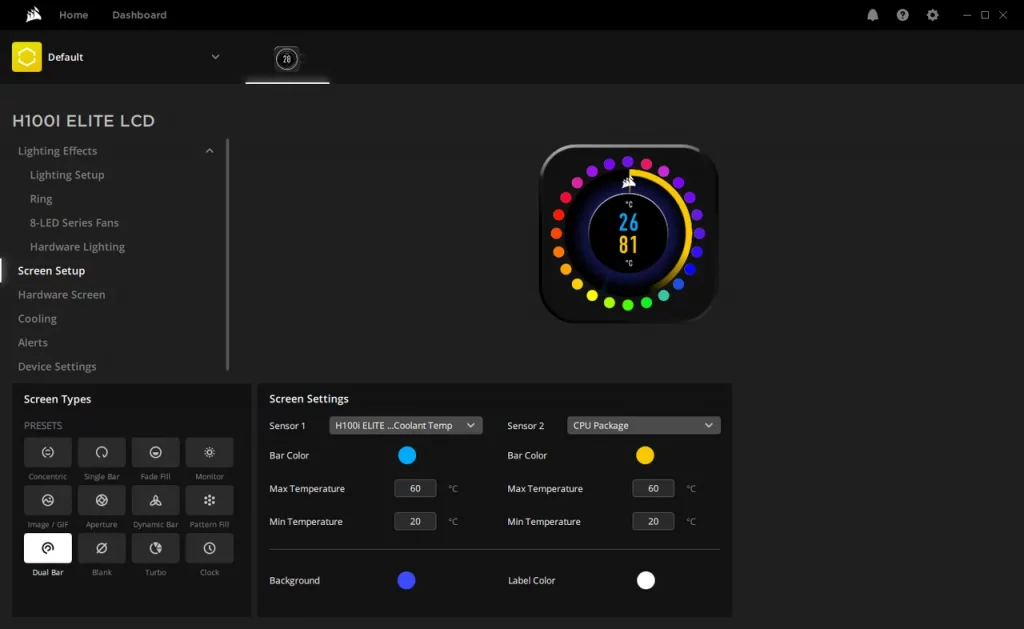Go to the Home tab
Viewport: 1024px width, 629px height.
(x=73, y=15)
